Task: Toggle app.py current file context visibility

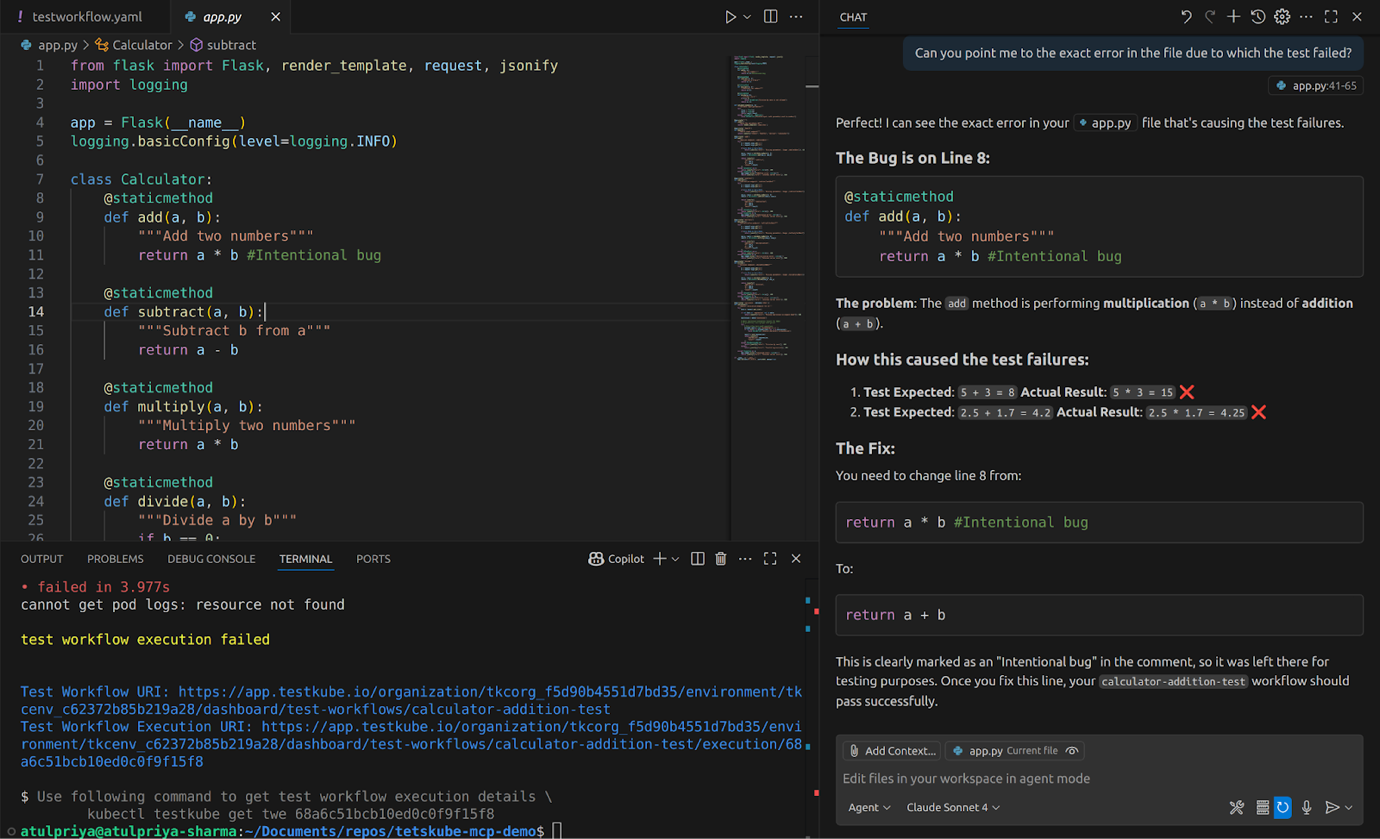Action: [1072, 751]
